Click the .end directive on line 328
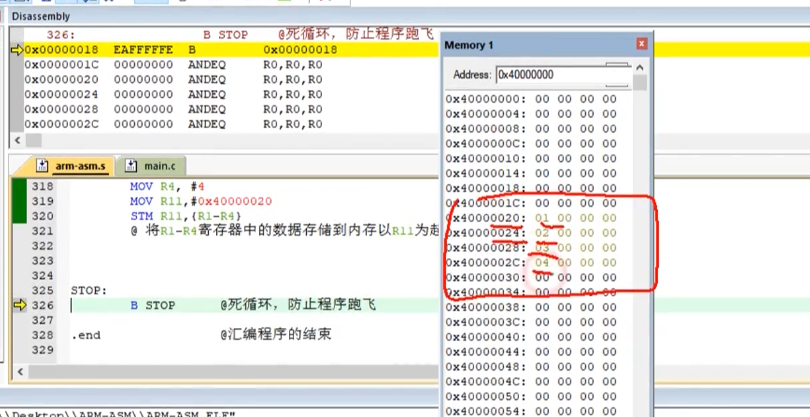Image resolution: width=810 pixels, height=417 pixels. (x=86, y=335)
